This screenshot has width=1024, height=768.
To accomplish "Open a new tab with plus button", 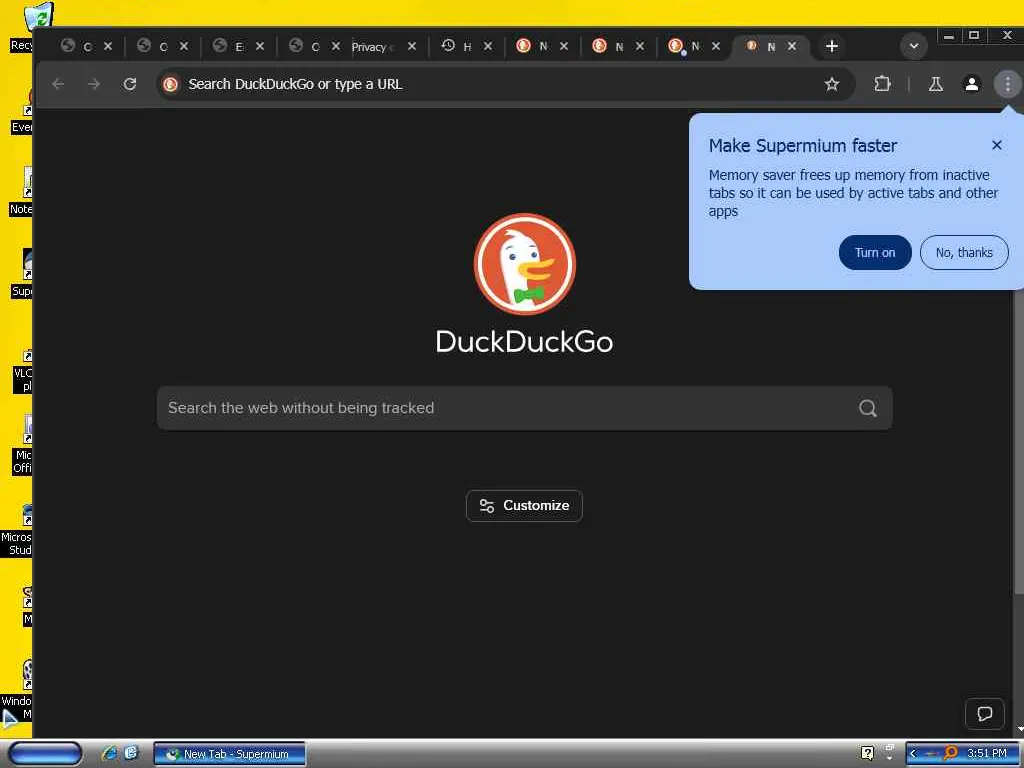I will tap(831, 46).
